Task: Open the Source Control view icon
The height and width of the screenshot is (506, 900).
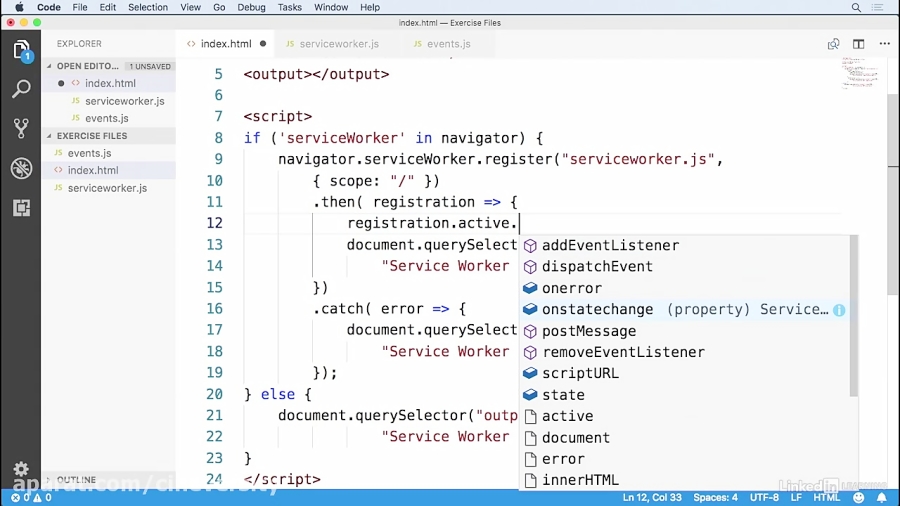Action: coord(21,128)
